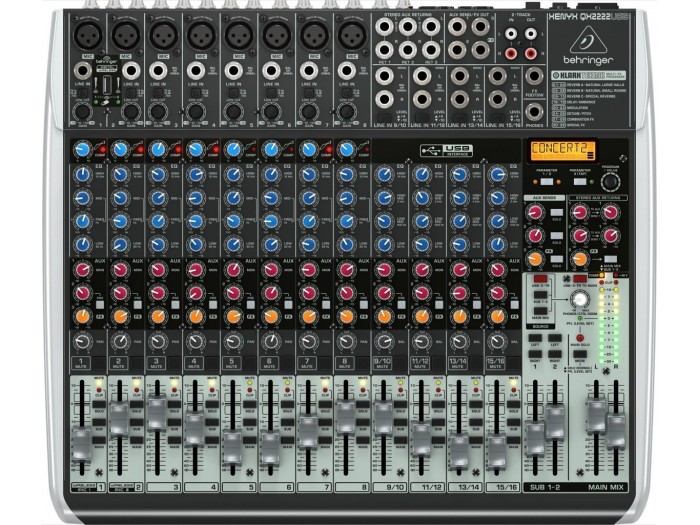Toggle the channel 1 PRE button
700x525 pixels.
click(100, 305)
